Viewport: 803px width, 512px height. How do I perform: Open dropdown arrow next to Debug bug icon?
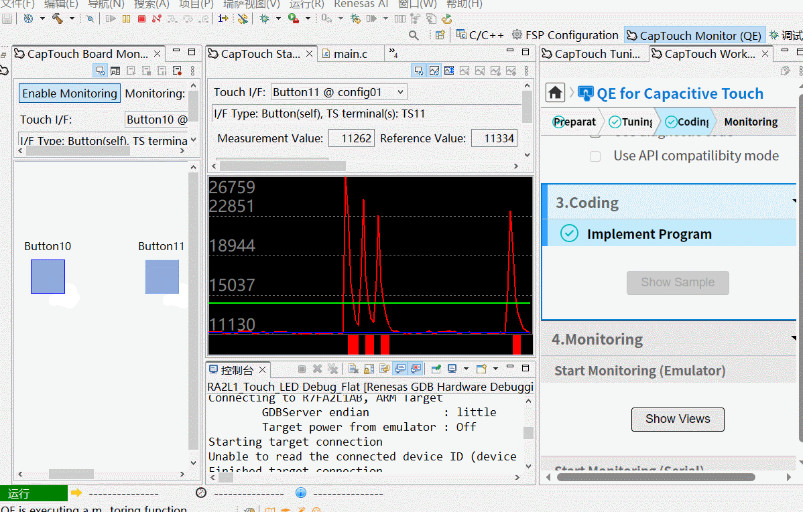click(x=279, y=19)
